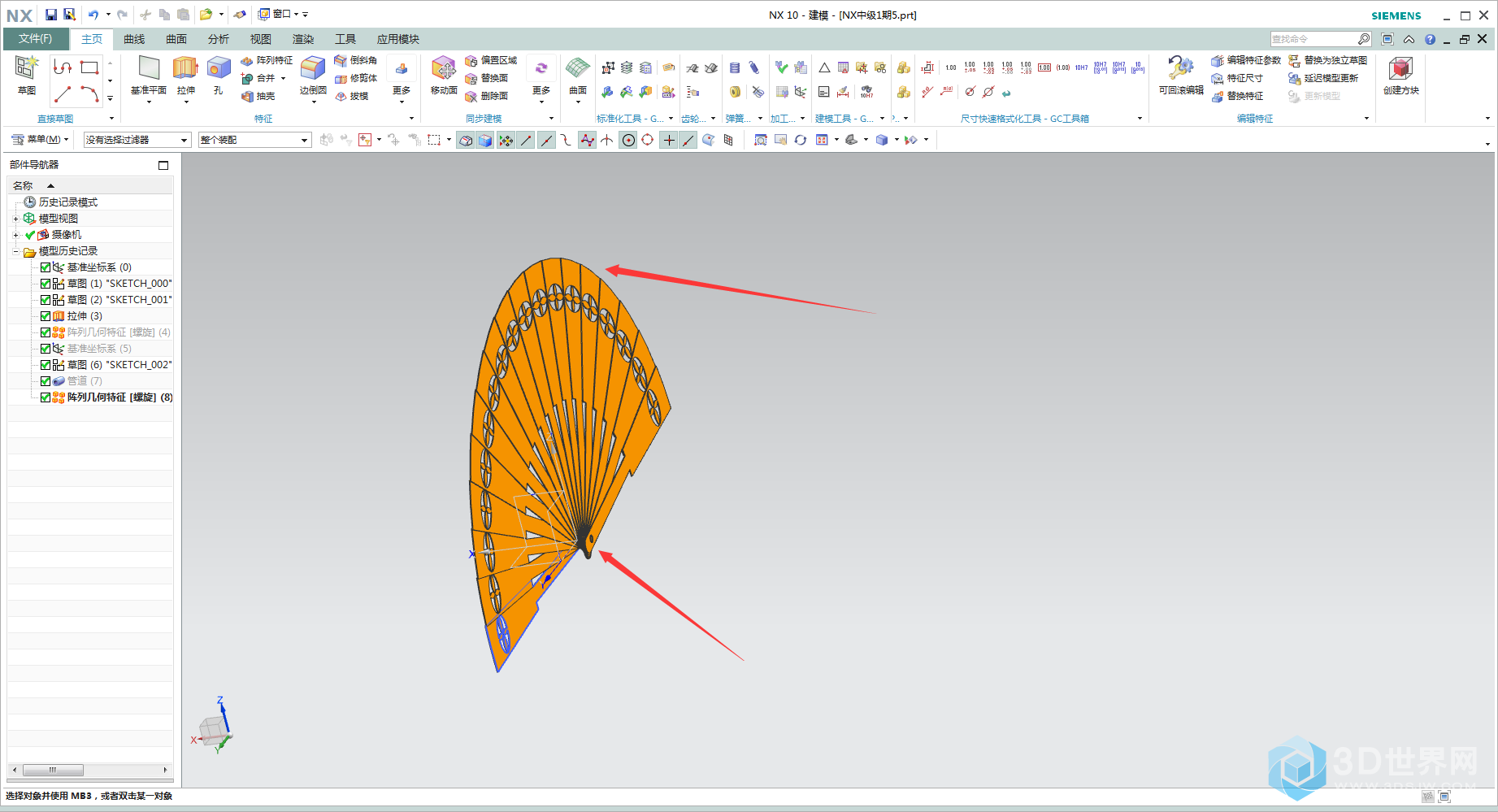Open the 整个装配 scope dropdown

pyautogui.click(x=254, y=140)
